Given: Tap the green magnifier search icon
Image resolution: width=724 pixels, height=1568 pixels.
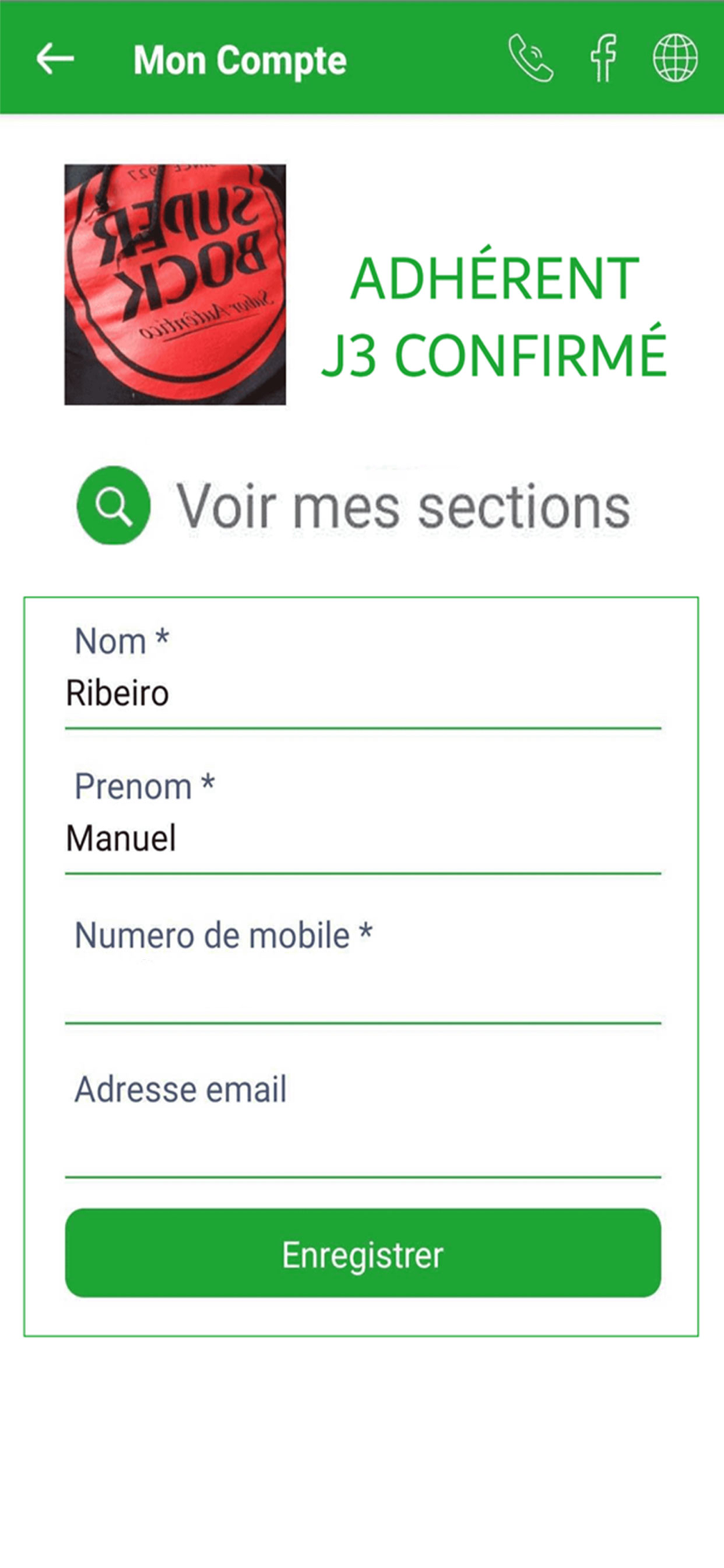Looking at the screenshot, I should pyautogui.click(x=114, y=506).
